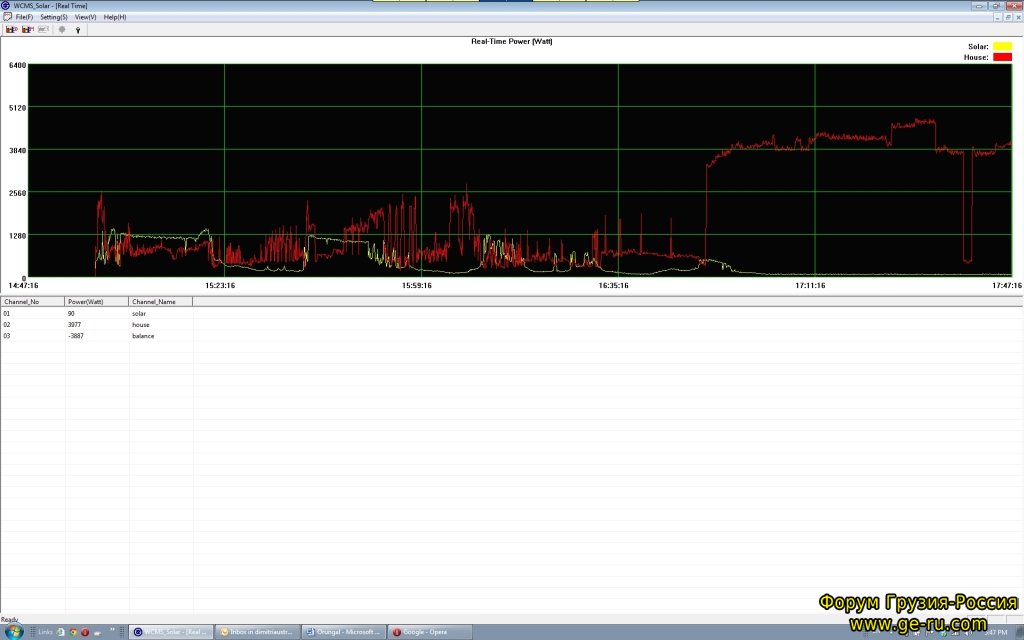The image size is (1024, 640).
Task: Click the 6400 y-axis label
Action: 18,65
